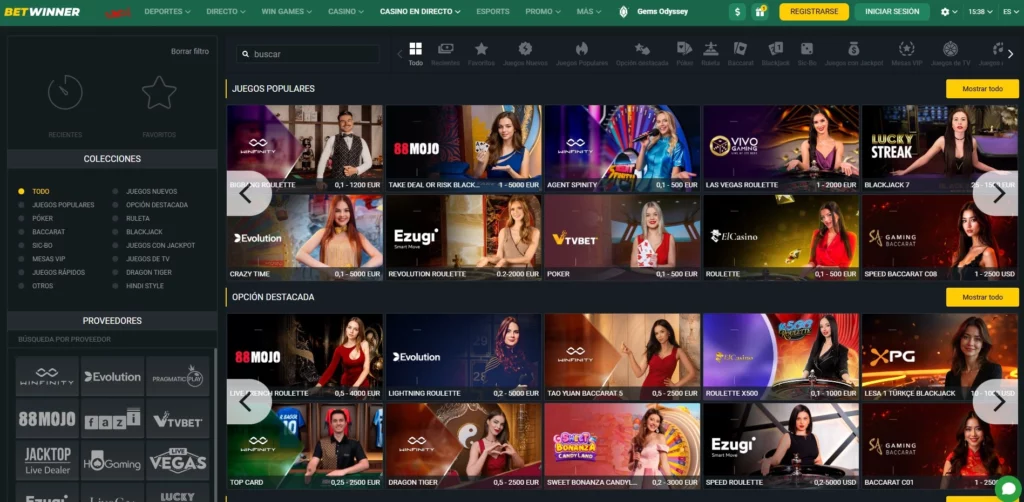Expand the Casino menu dropdown
This screenshot has width=1024, height=502.
click(x=346, y=12)
